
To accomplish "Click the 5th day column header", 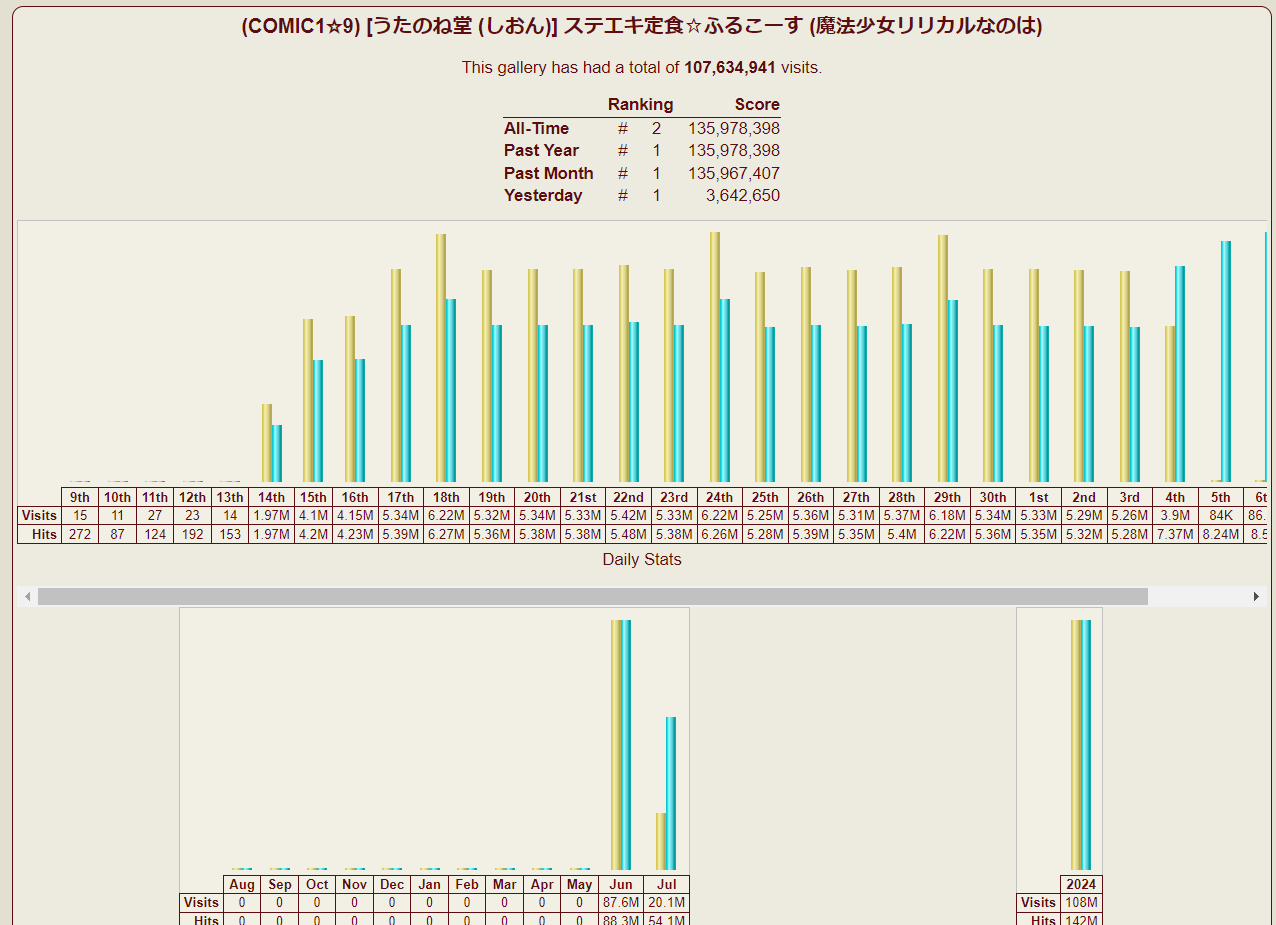I will pyautogui.click(x=1221, y=497).
